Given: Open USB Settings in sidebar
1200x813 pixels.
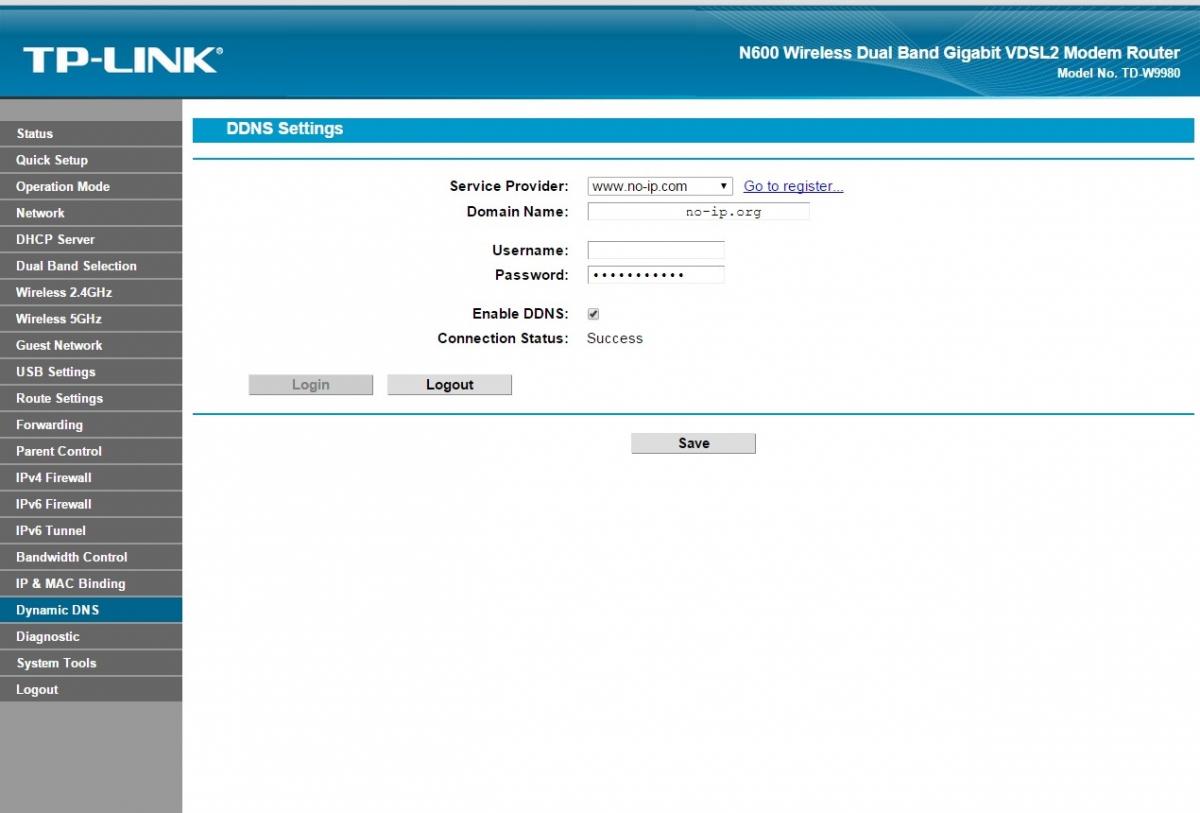Looking at the screenshot, I should point(91,372).
